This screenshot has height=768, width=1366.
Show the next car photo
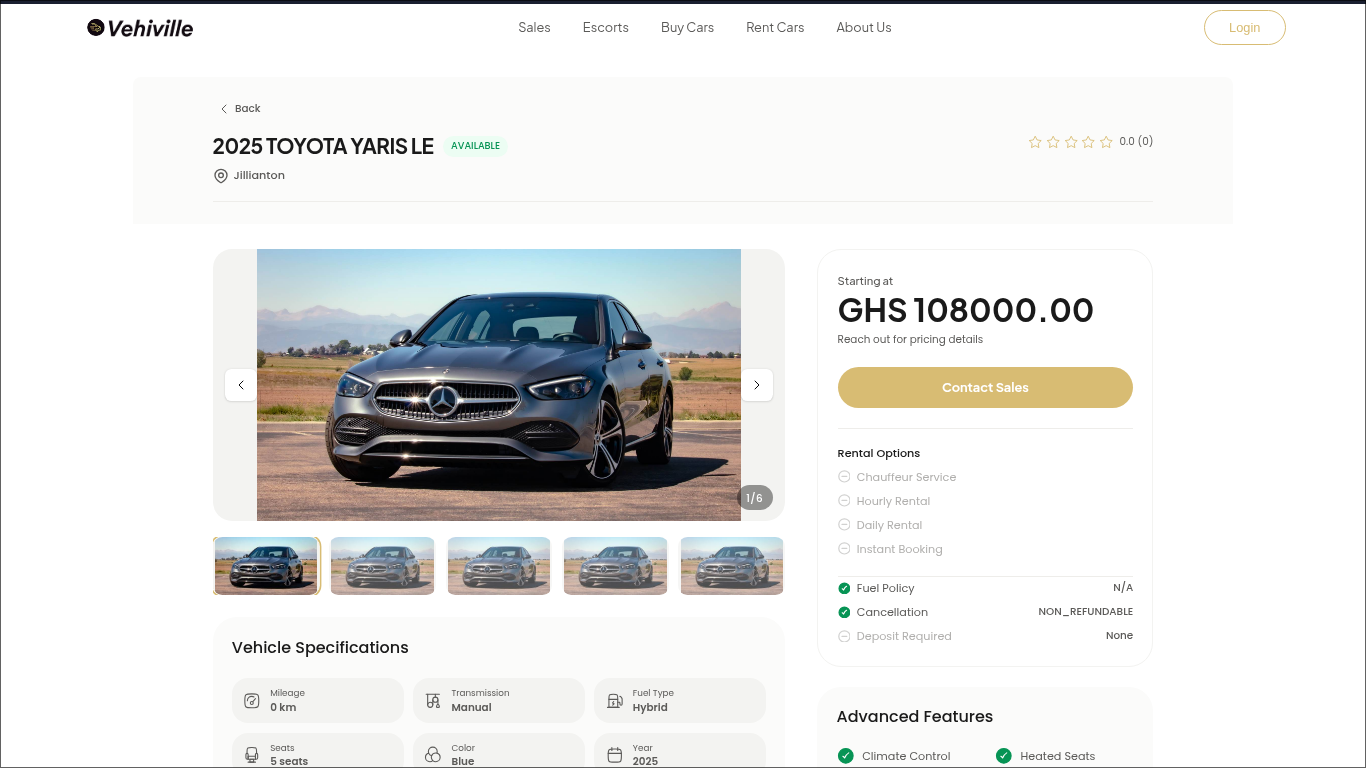pyautogui.click(x=757, y=385)
